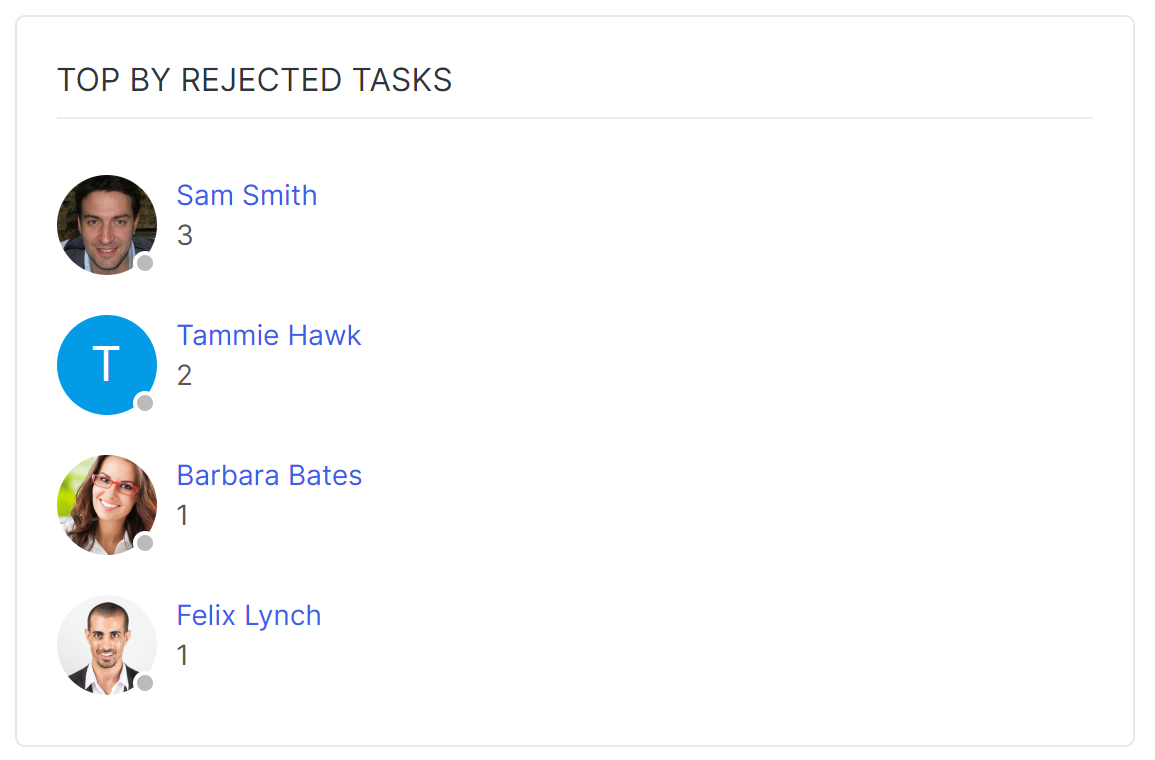Image resolution: width=1155 pixels, height=760 pixels.
Task: Open the Barbara Bates profile link
Action: click(269, 475)
